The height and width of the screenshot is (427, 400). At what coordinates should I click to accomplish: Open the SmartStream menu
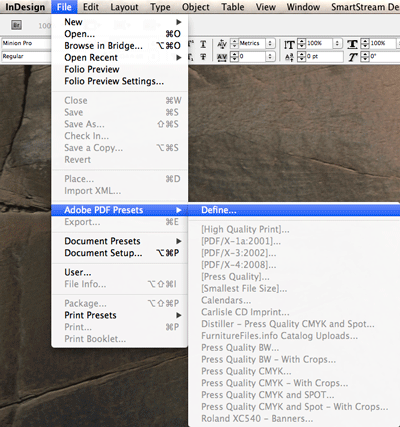tap(365, 7)
